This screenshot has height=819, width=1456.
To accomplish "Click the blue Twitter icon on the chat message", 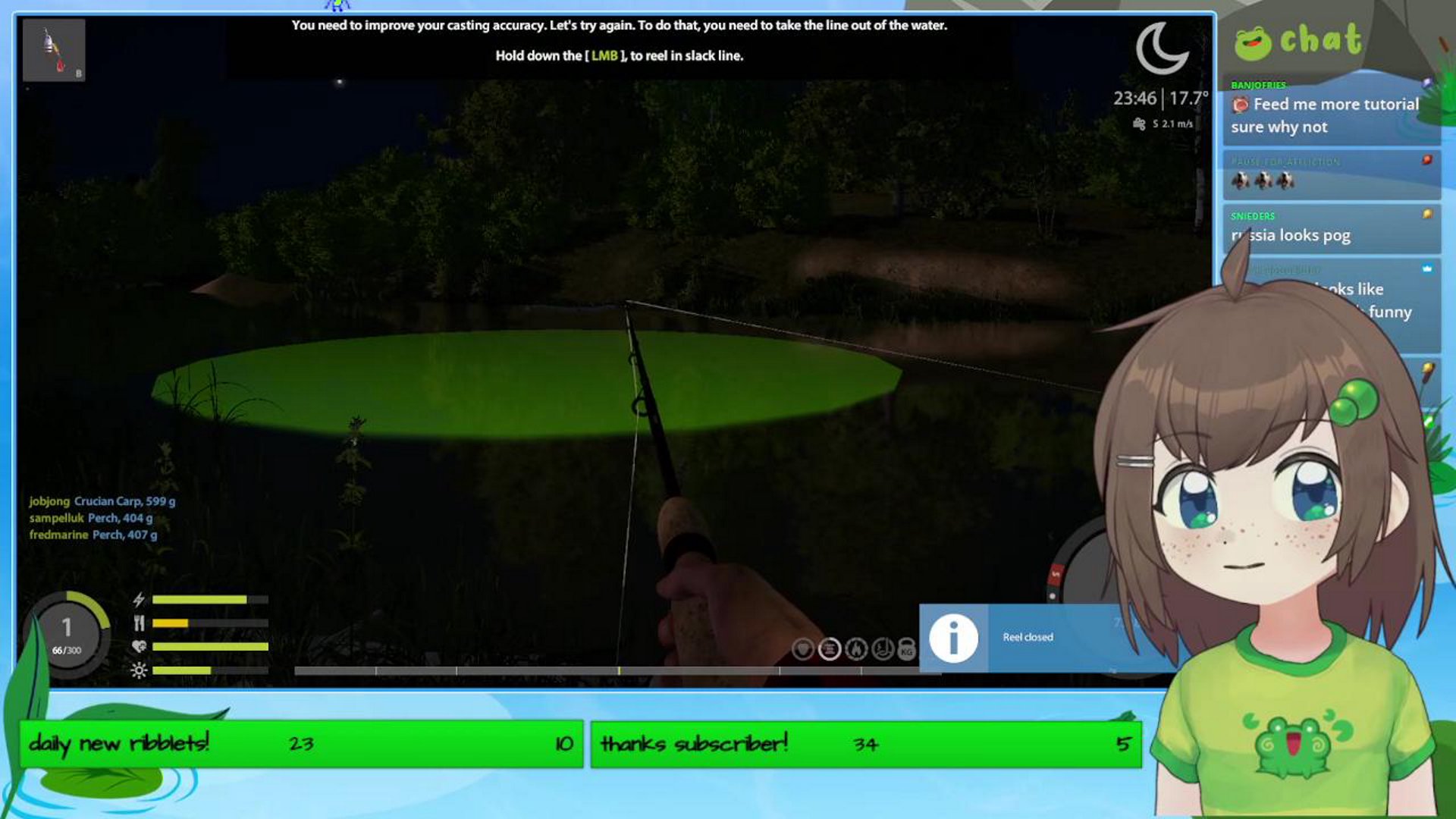I will click(x=1429, y=267).
